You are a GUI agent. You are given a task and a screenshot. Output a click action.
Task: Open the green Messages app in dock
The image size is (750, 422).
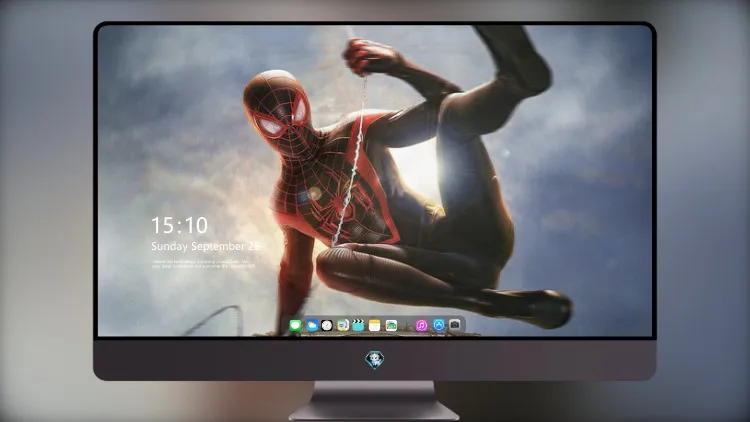coord(296,325)
